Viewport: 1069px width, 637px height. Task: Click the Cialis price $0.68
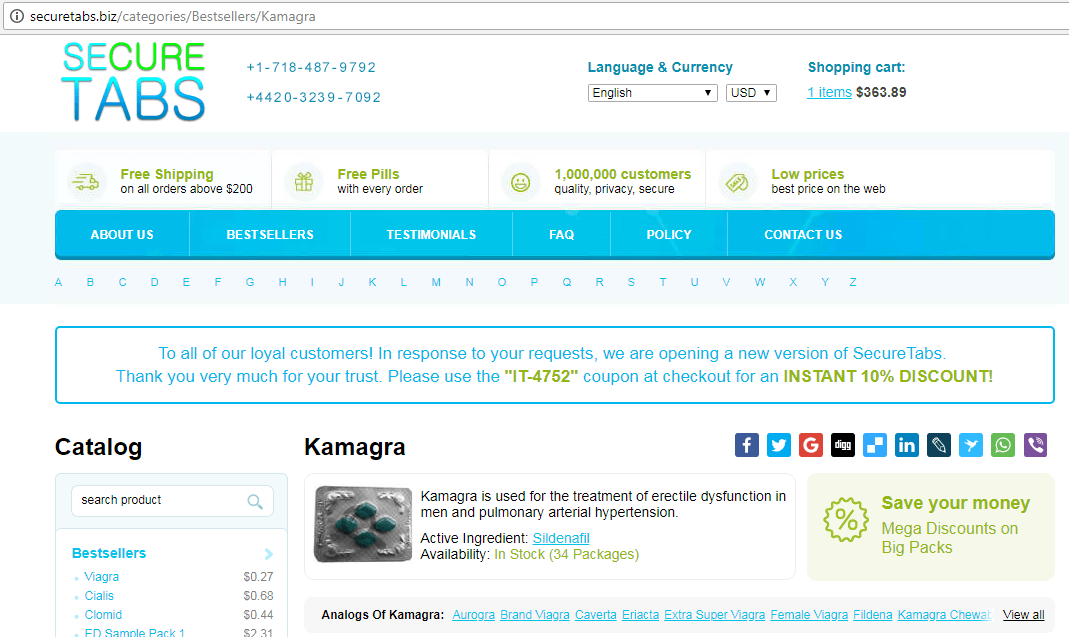click(258, 595)
